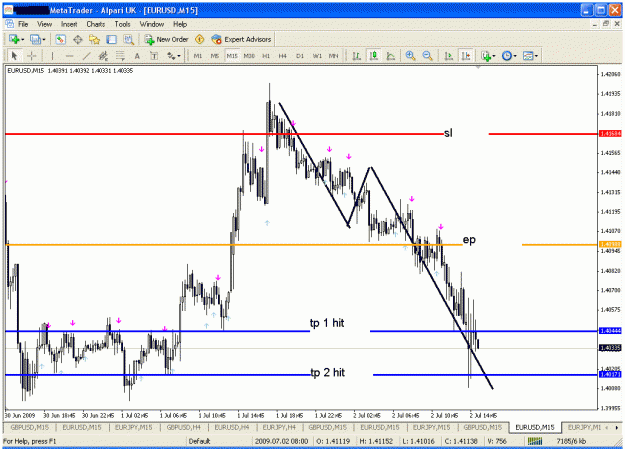Viewport: 625px width, 449px height.
Task: Switch timeframe to M5
Action: [215, 56]
